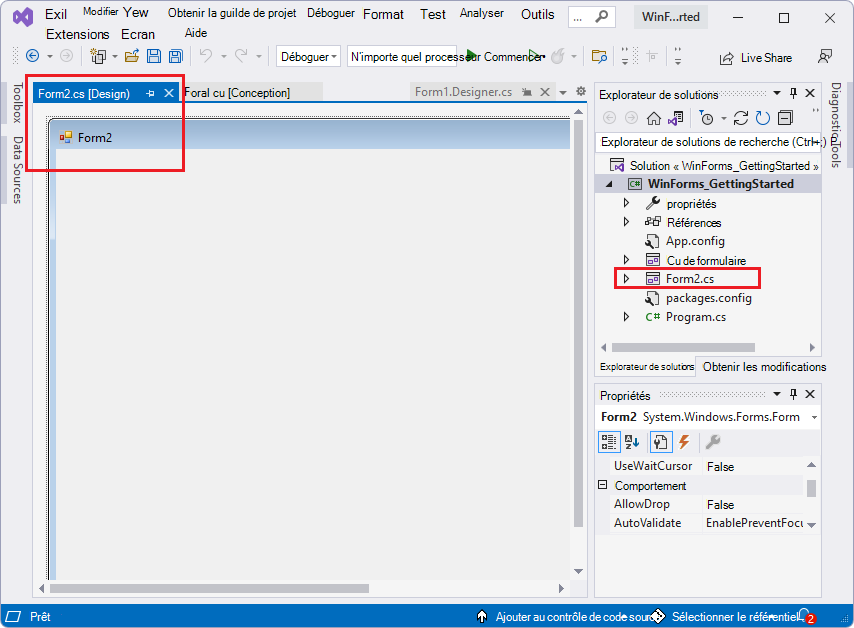
Task: Click Collapse All icon in Solution Explorer
Action: pos(785,118)
